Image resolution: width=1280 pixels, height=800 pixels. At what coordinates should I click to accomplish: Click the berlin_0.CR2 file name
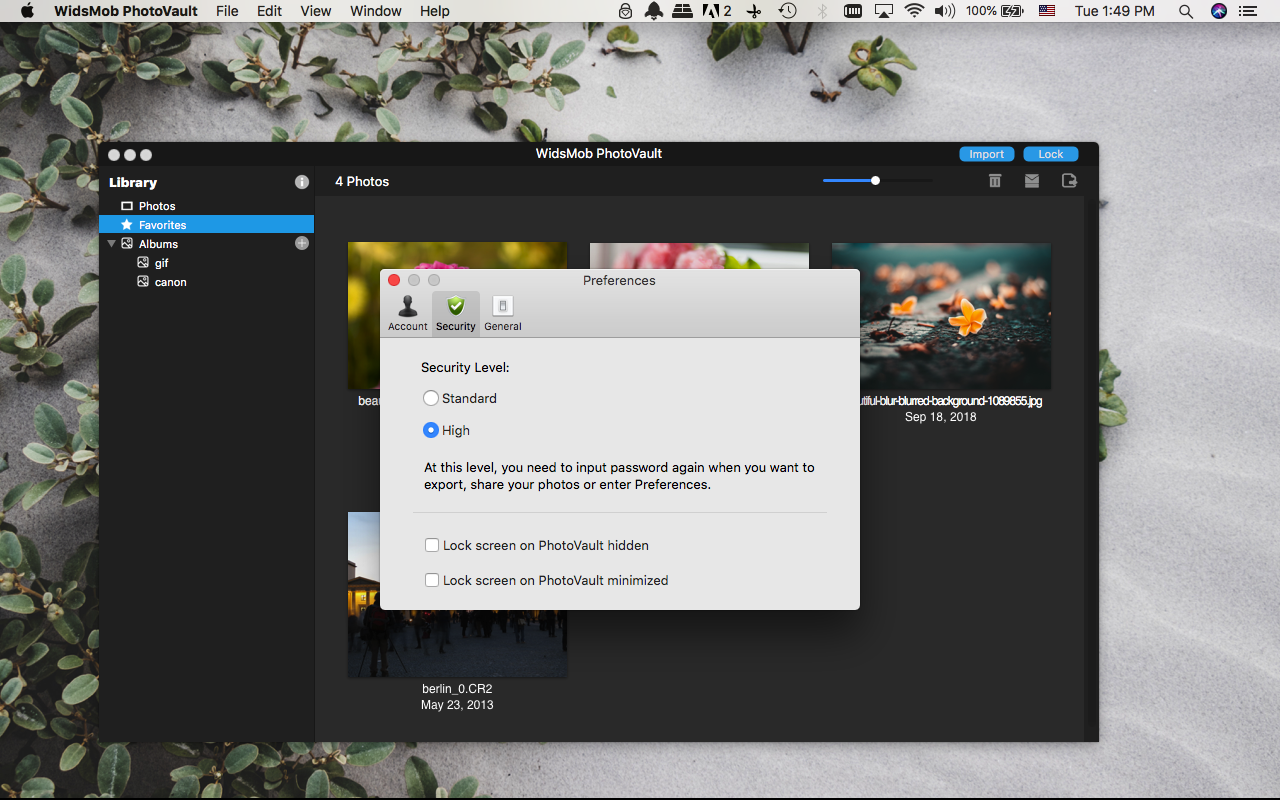(x=457, y=689)
